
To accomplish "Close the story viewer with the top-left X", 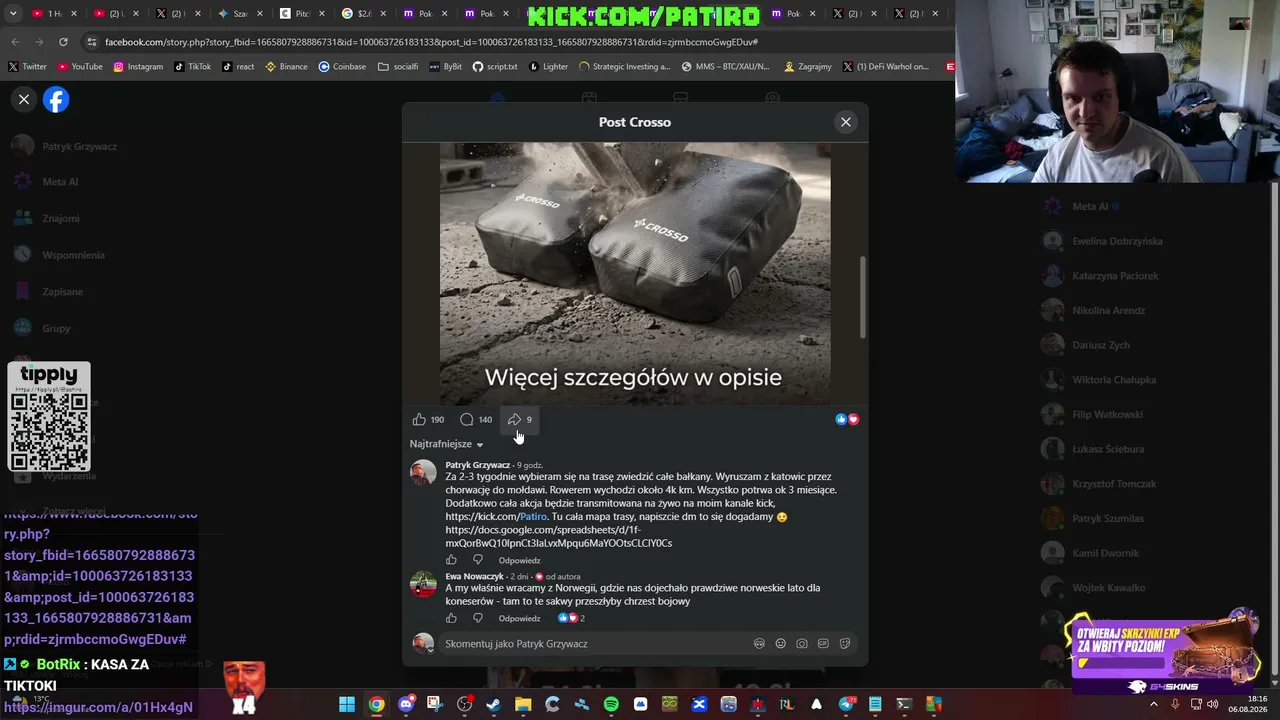I will (24, 99).
